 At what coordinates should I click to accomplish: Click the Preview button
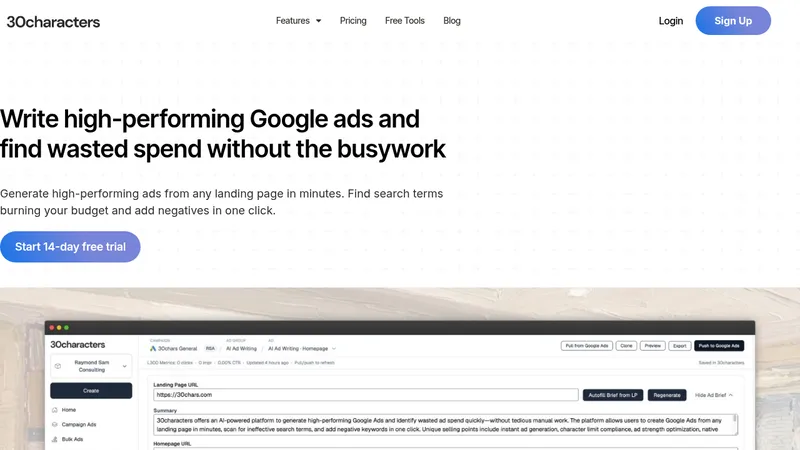[653, 346]
